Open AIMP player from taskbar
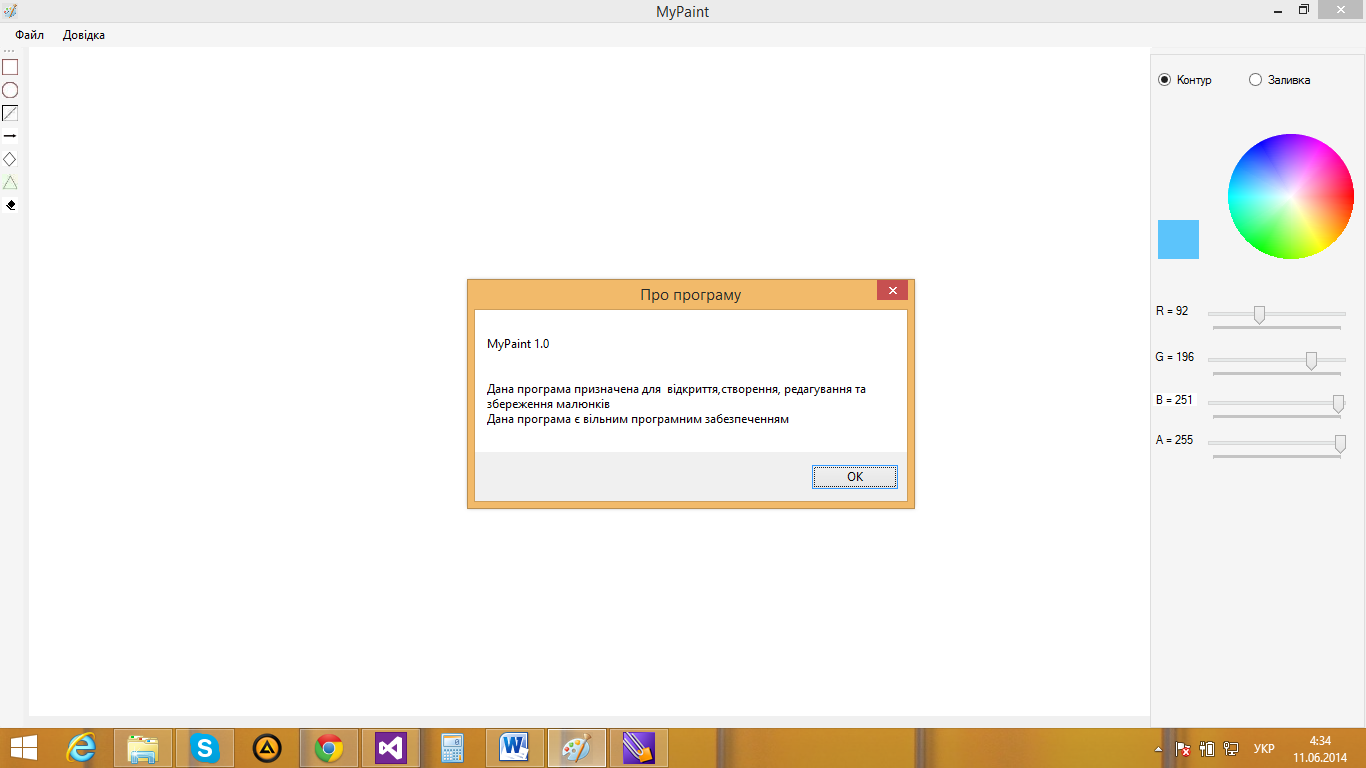This screenshot has height=768, width=1366. (x=267, y=748)
